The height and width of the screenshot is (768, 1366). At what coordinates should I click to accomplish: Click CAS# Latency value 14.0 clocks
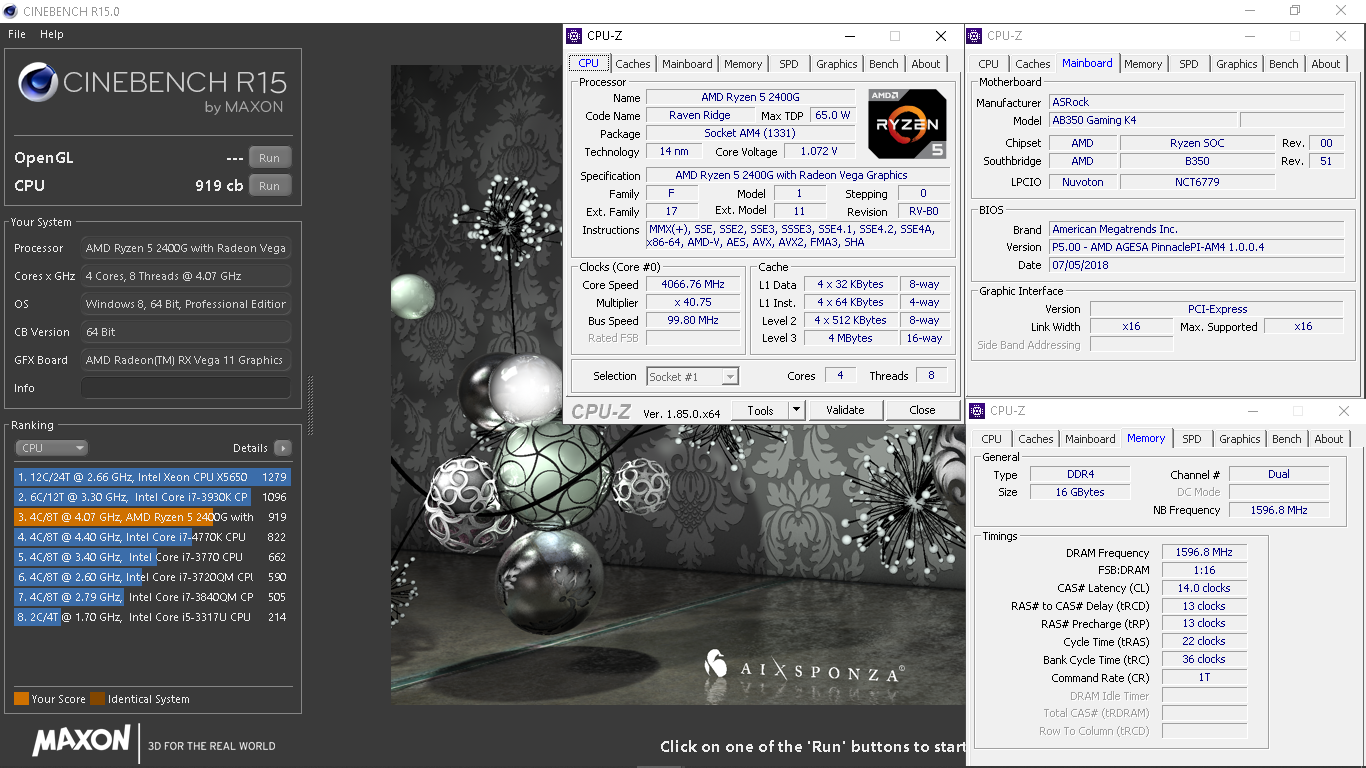pyautogui.click(x=1204, y=588)
